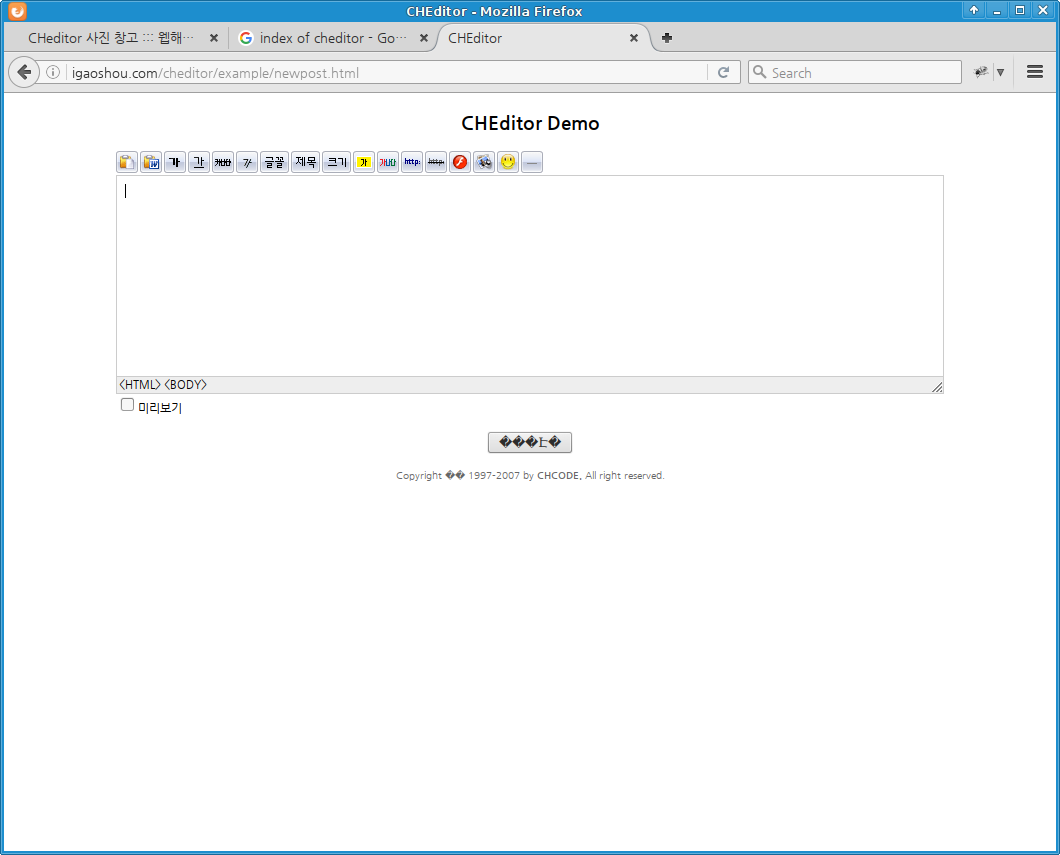This screenshot has width=1060, height=855.
Task: Insert horizontal line with the rule icon
Action: pyautogui.click(x=532, y=162)
